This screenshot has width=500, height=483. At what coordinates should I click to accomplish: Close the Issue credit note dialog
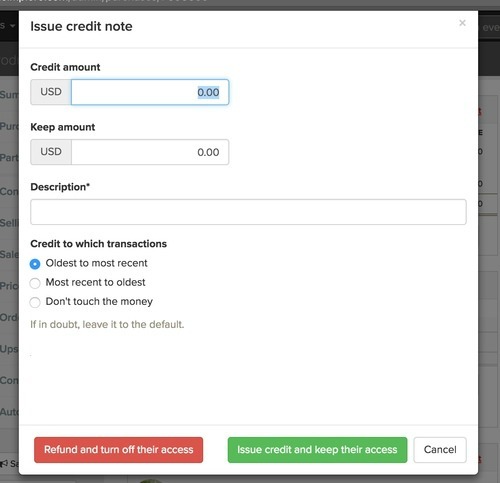pos(462,23)
